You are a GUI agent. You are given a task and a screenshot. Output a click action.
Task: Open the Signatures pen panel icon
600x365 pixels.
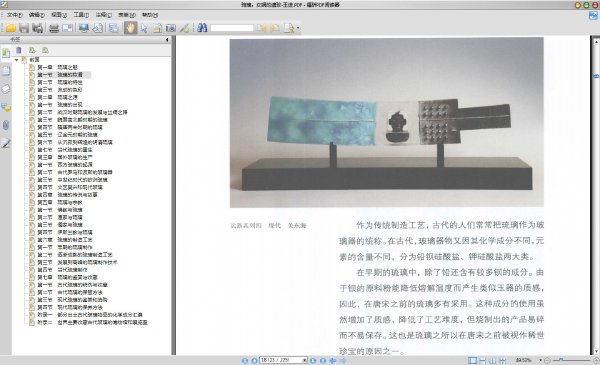click(6, 143)
